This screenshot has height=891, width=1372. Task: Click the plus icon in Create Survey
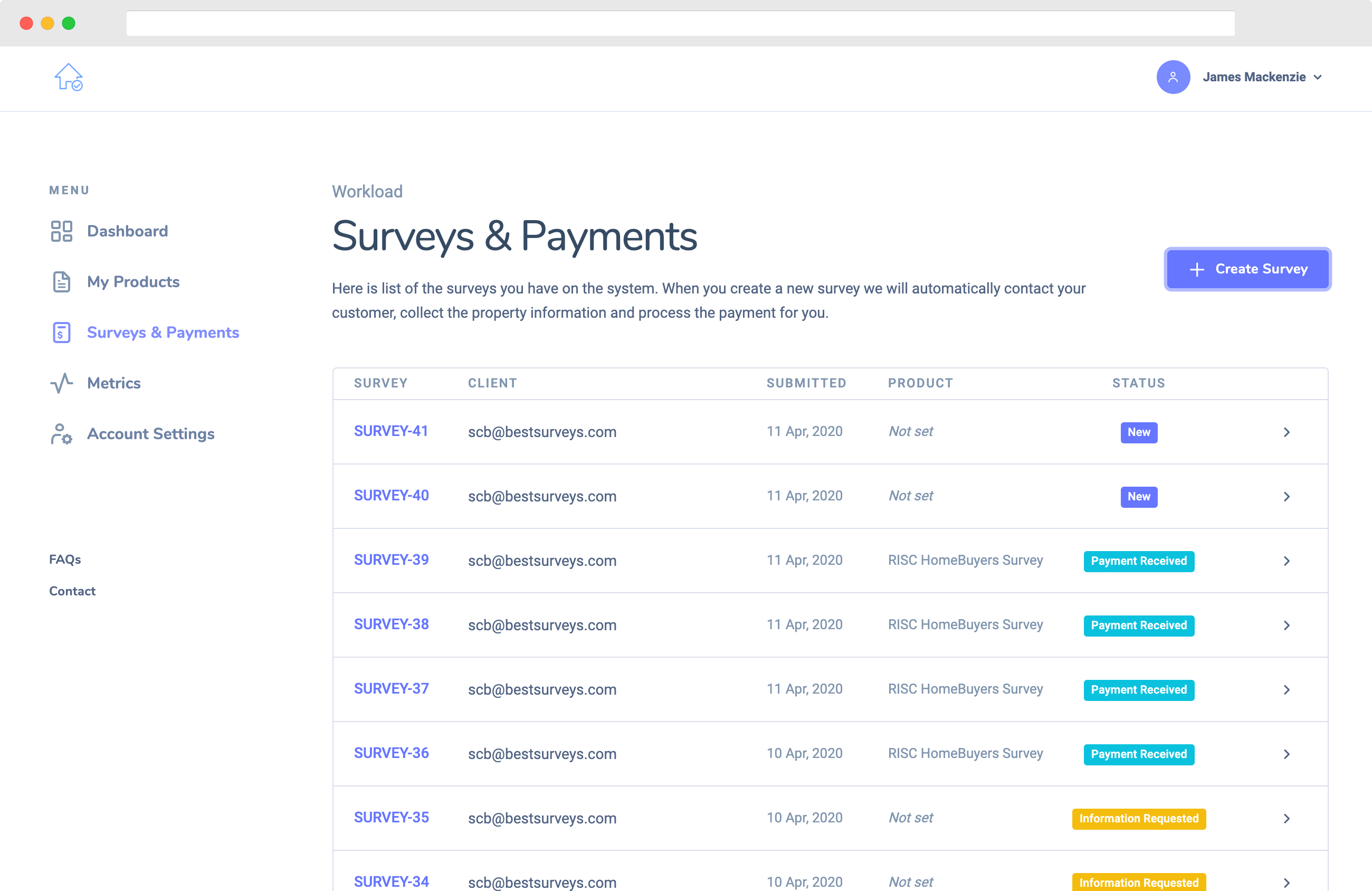point(1197,269)
